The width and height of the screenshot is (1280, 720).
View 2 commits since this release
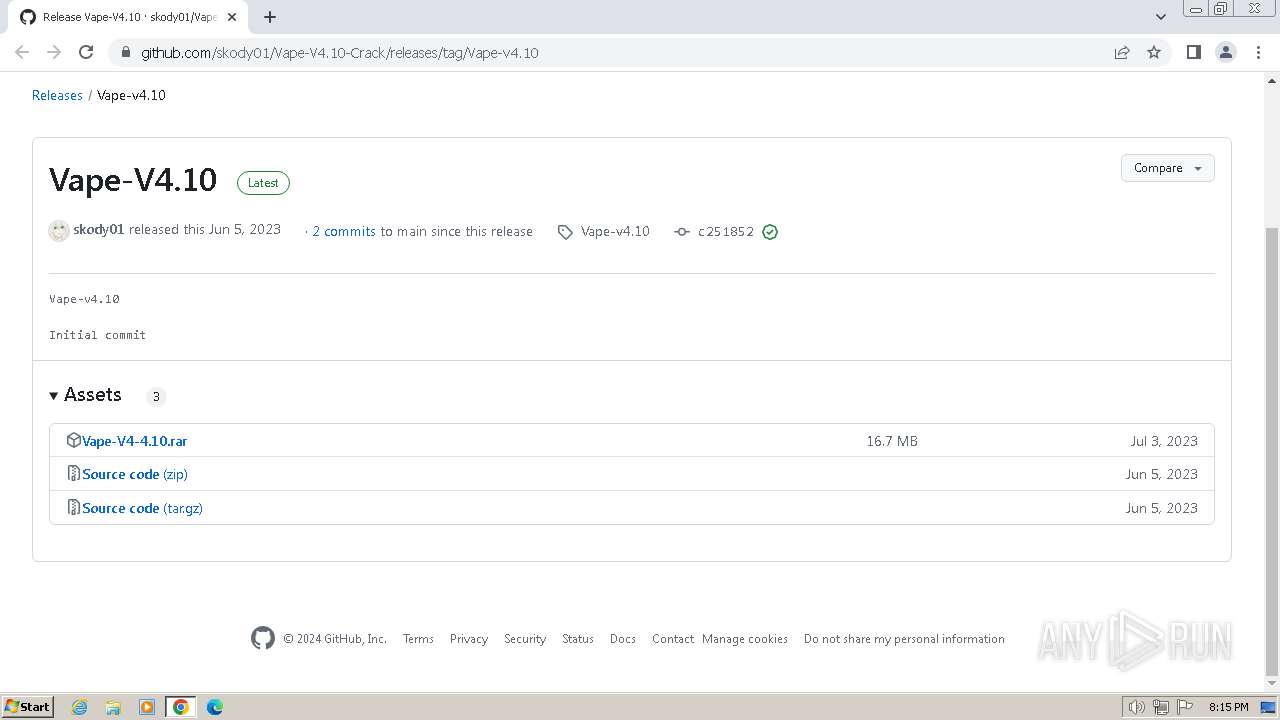tap(344, 231)
